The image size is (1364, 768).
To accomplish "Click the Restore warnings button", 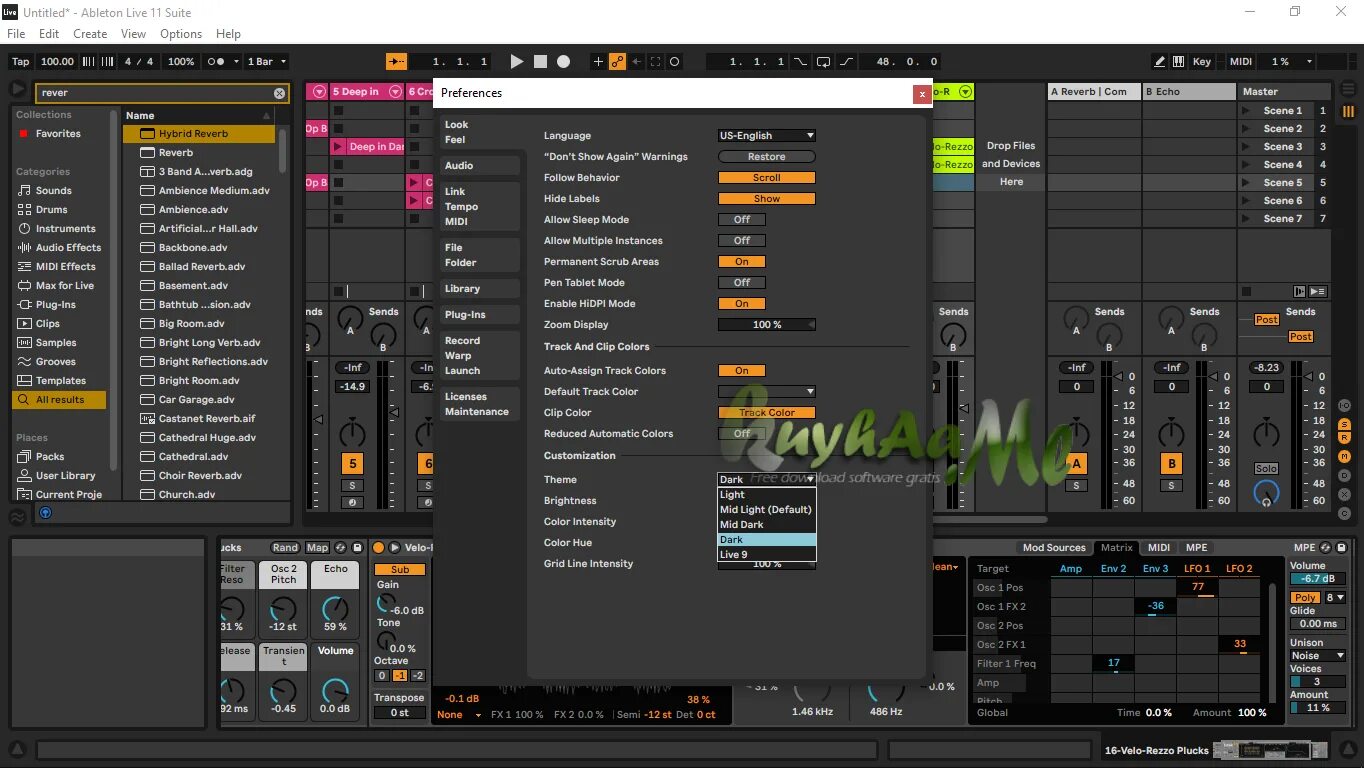I will coord(767,157).
